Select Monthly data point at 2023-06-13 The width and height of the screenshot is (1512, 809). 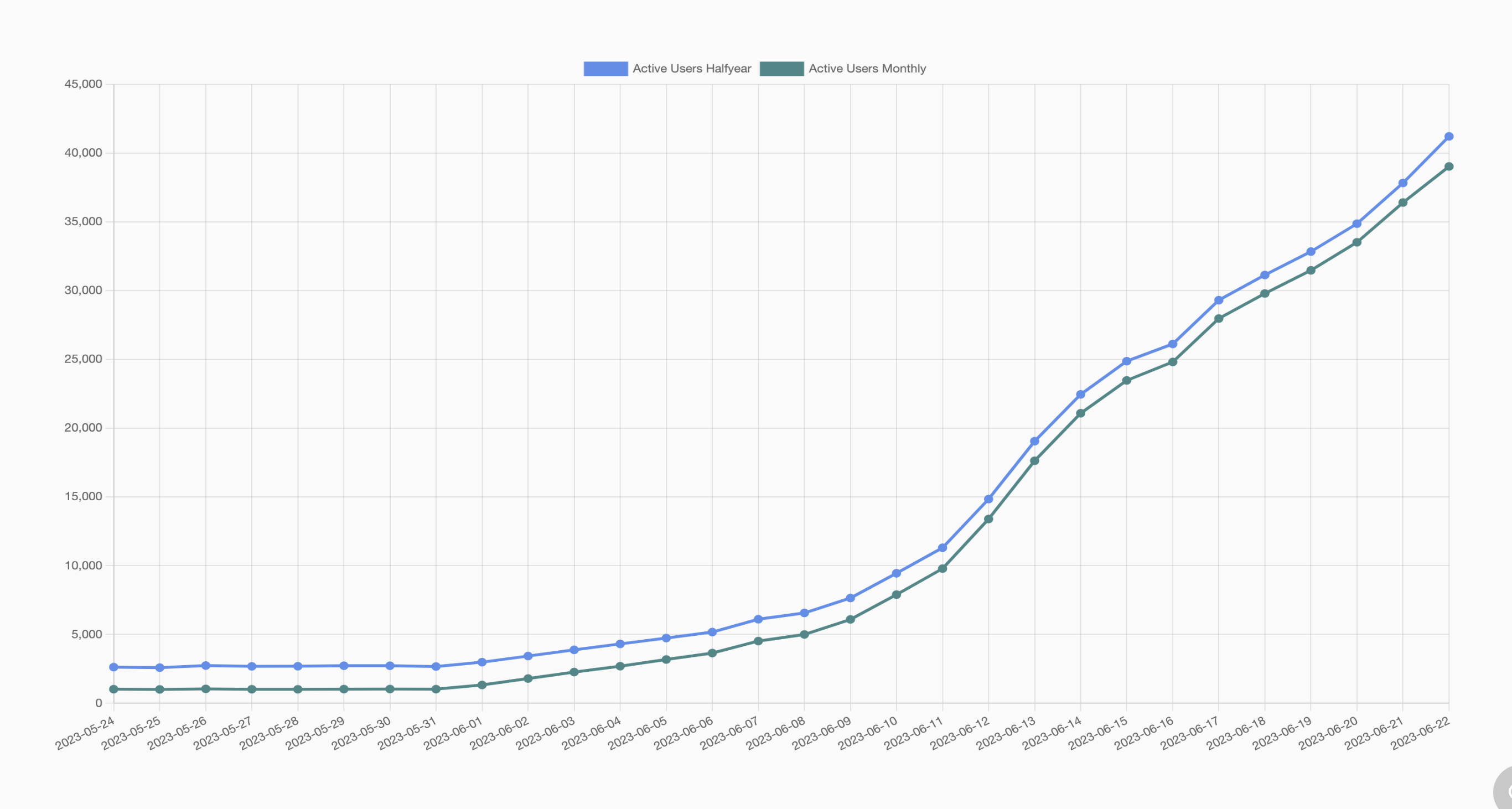(x=1034, y=461)
